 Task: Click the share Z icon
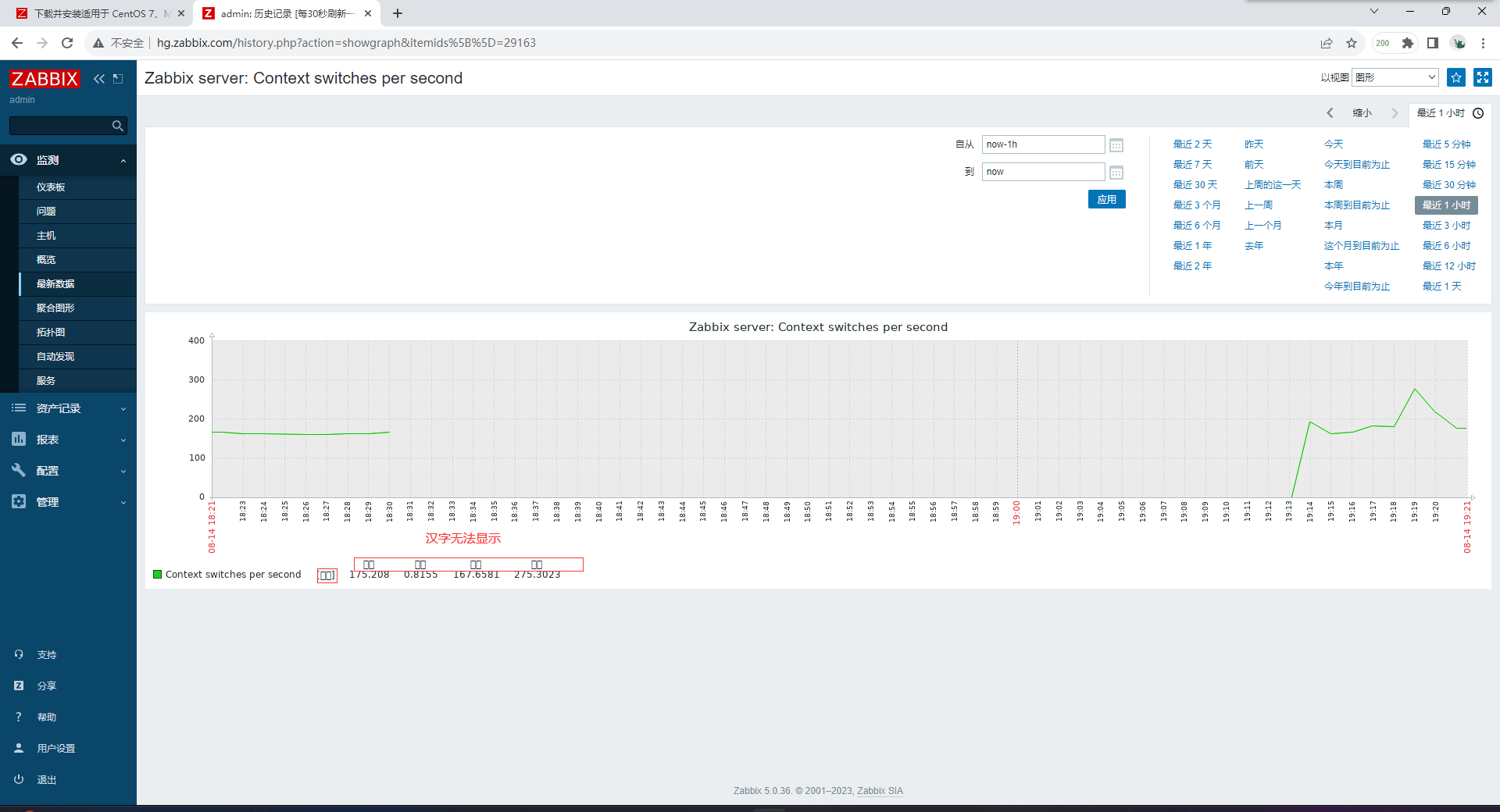19,686
